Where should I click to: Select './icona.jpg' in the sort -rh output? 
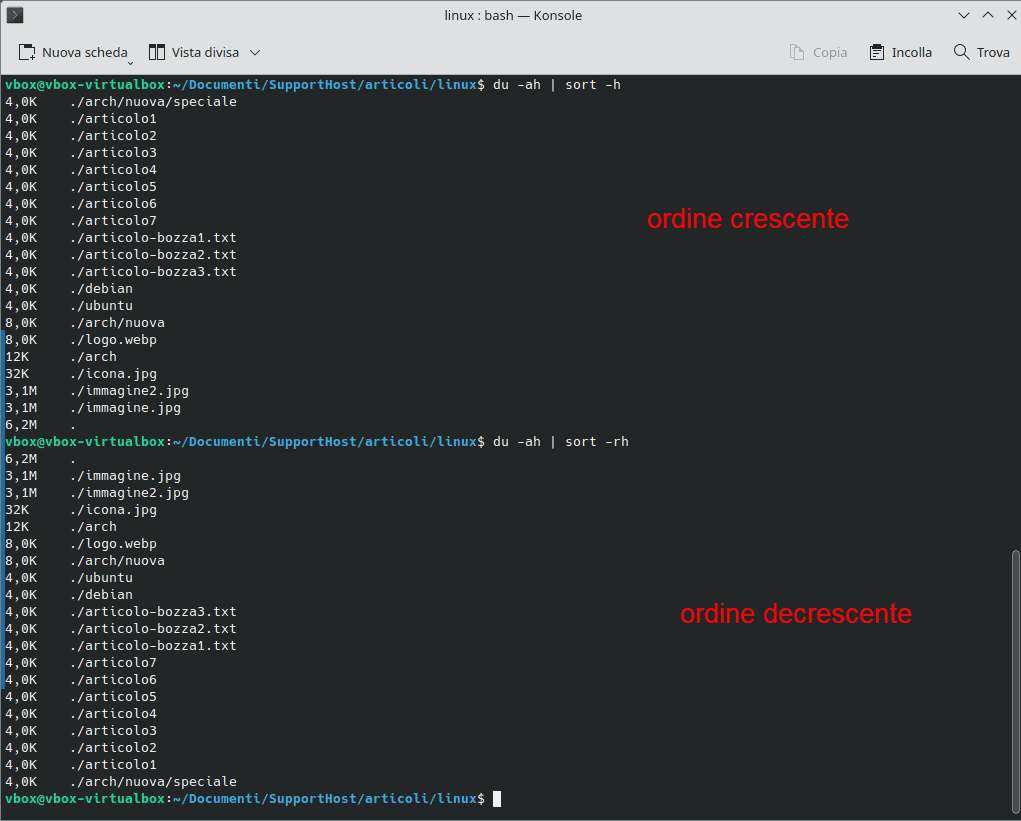click(x=113, y=510)
